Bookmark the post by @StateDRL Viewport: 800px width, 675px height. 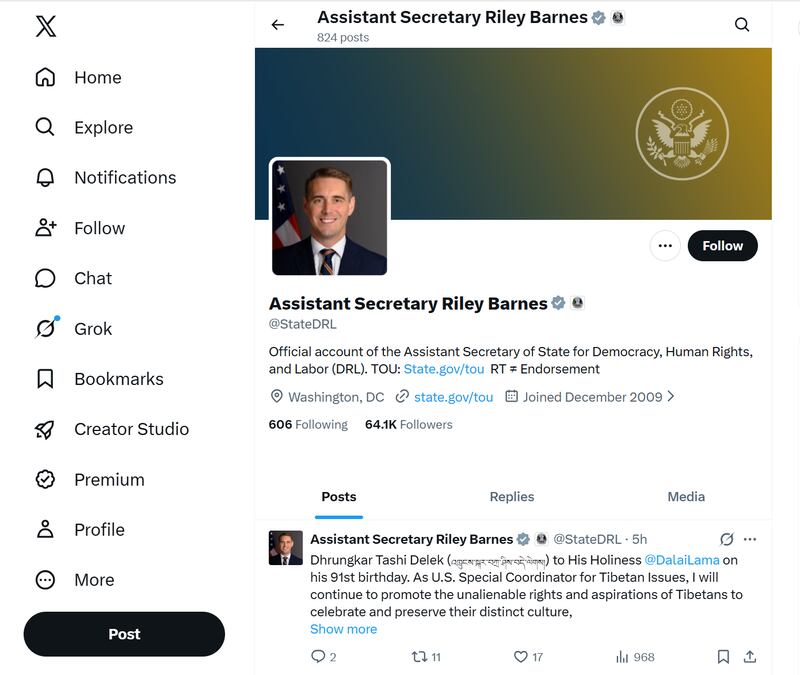723,656
